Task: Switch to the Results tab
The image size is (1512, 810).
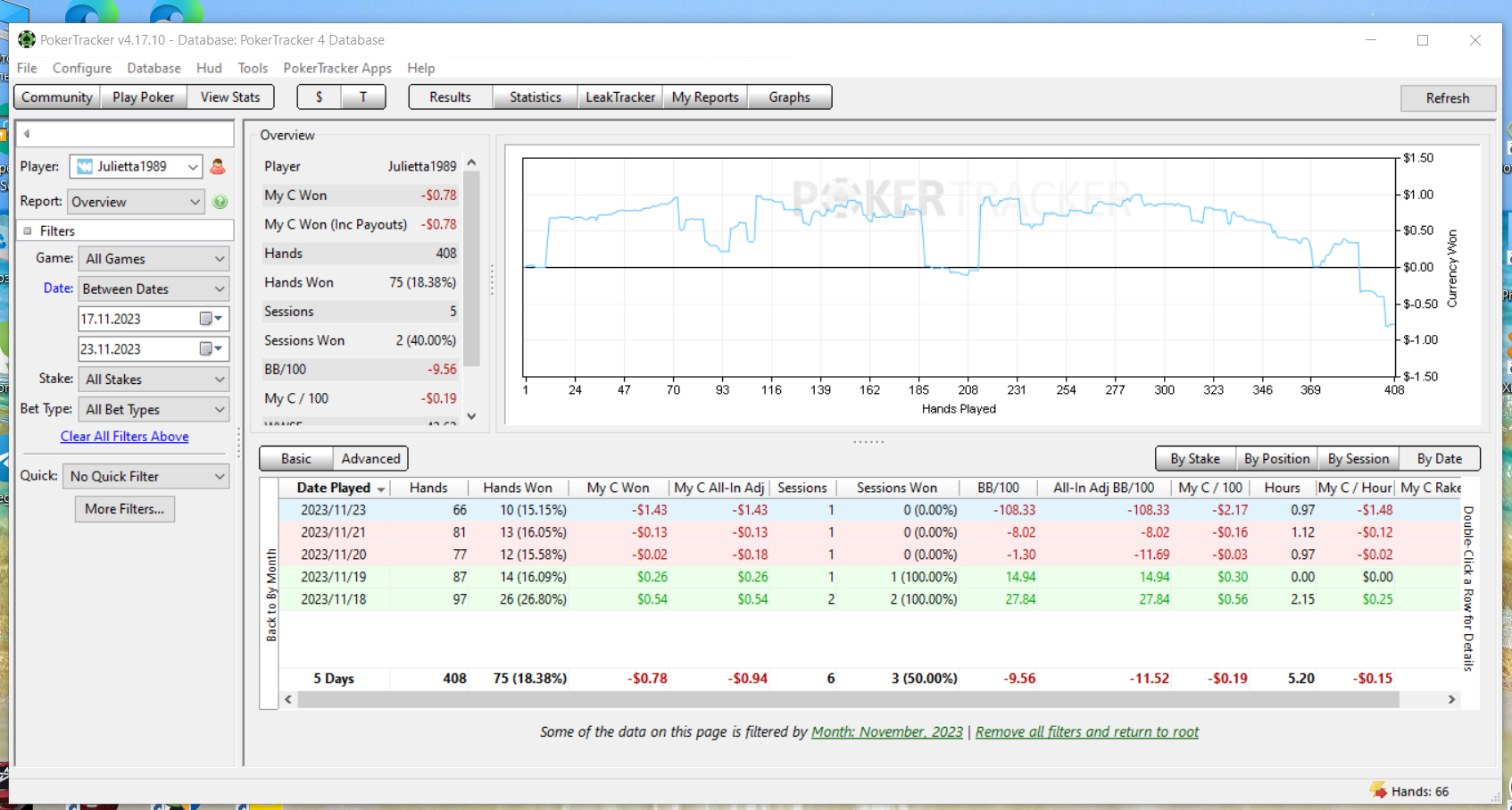Action: (x=451, y=97)
